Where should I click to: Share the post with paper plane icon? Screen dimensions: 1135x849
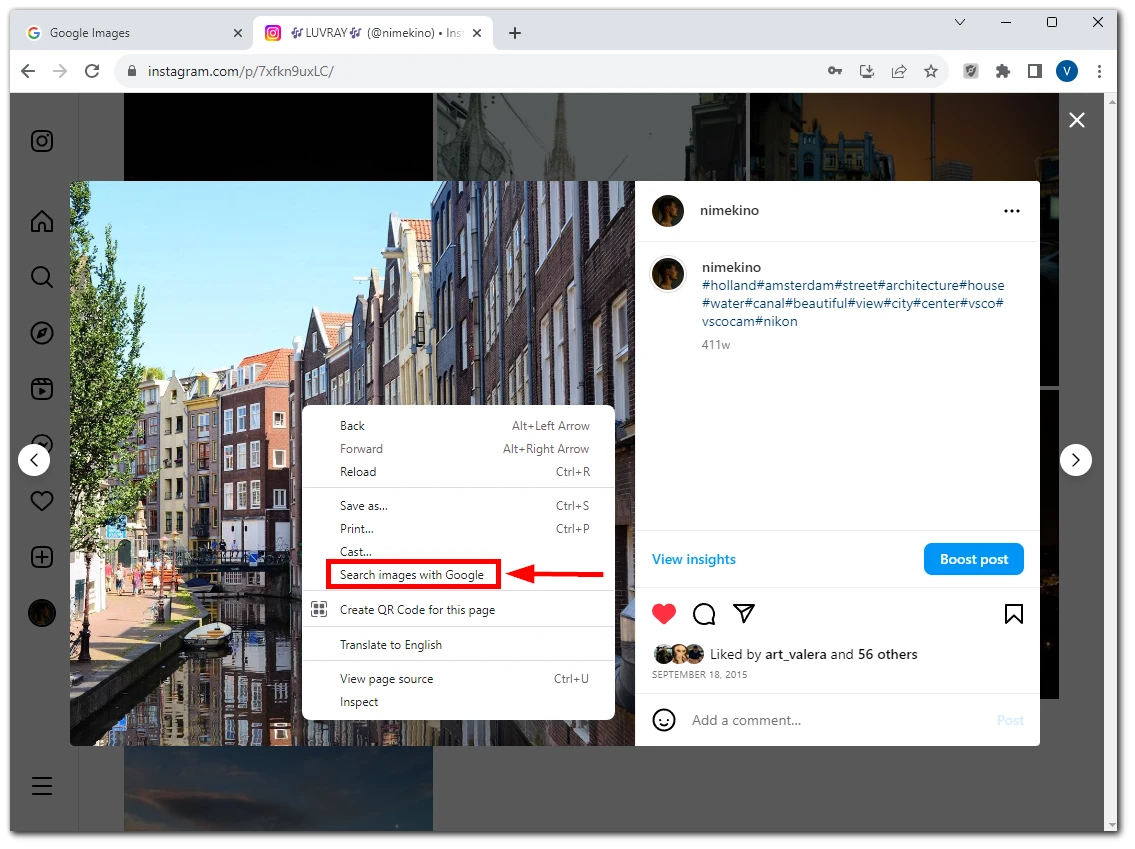pos(744,614)
